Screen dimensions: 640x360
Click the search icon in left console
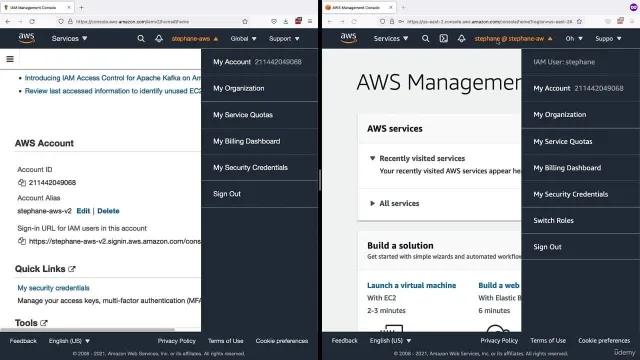click(x=141, y=38)
